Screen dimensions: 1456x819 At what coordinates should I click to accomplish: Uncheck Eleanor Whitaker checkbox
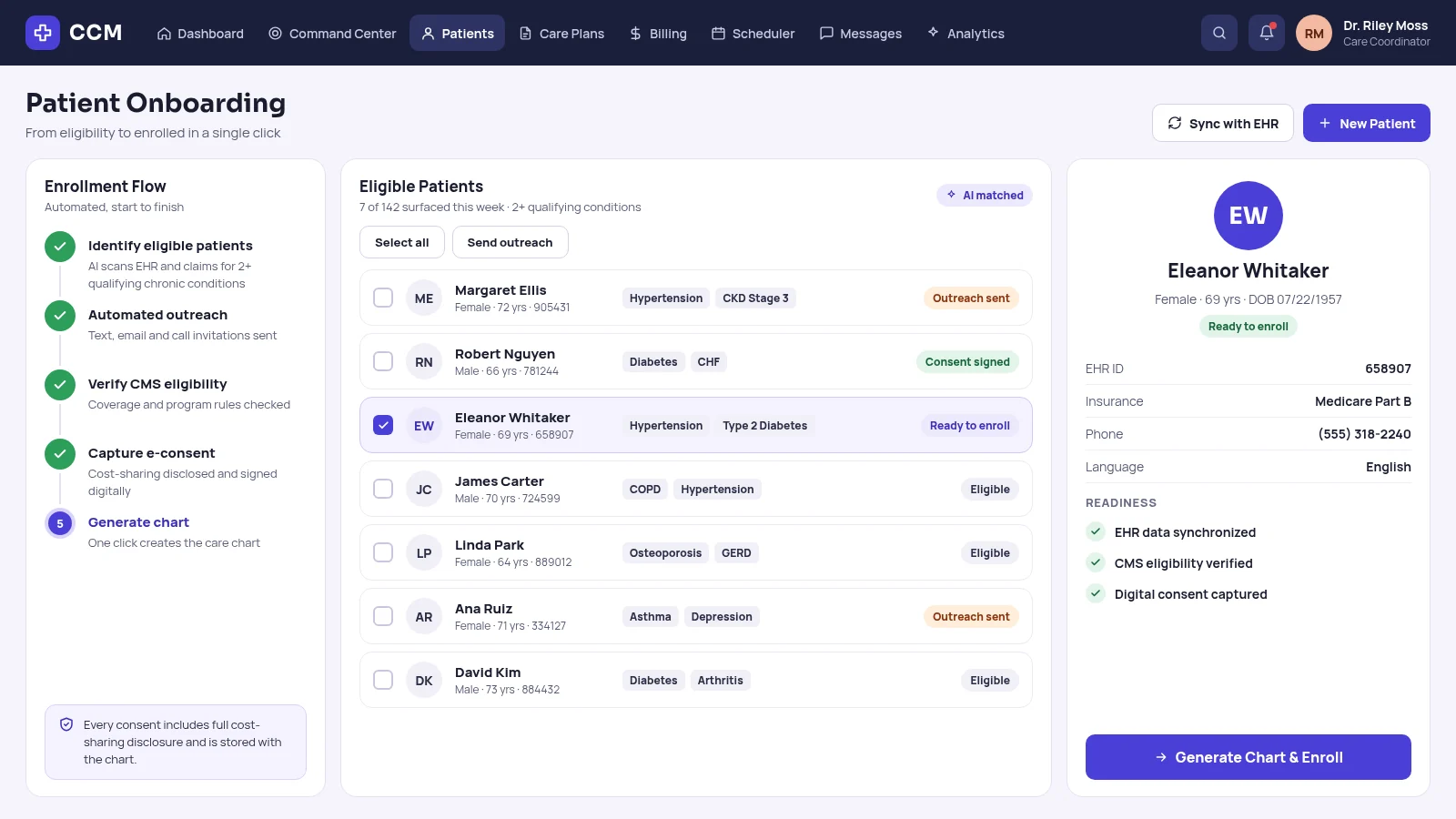383,425
